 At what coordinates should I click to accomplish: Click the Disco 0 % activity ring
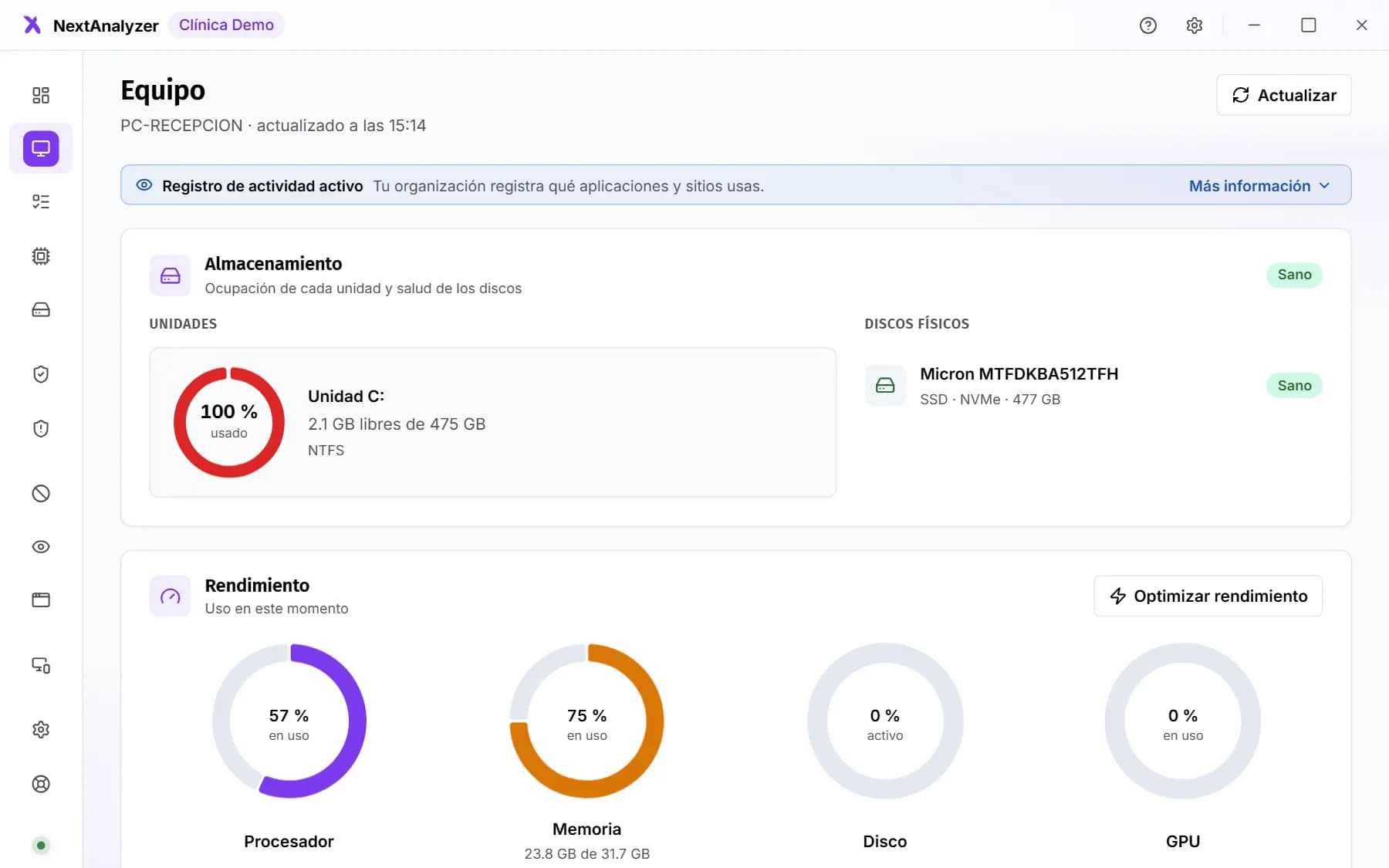(x=885, y=721)
